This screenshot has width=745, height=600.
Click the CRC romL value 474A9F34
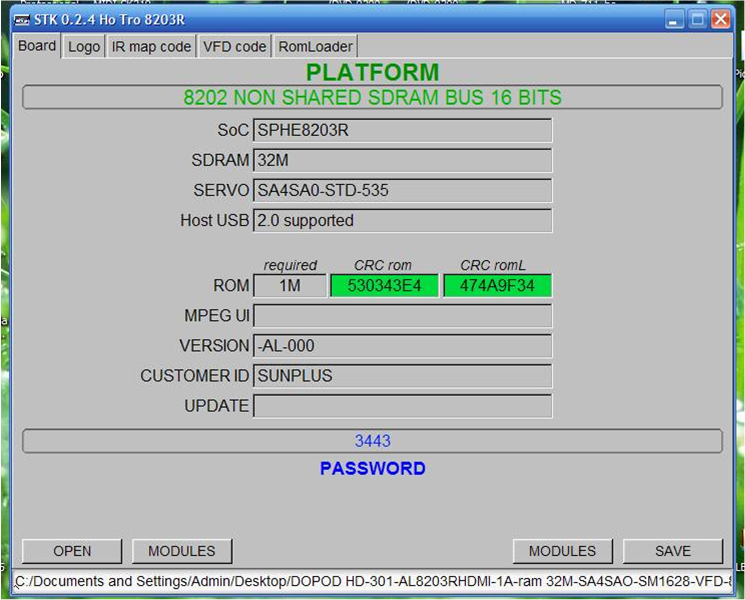(x=497, y=286)
